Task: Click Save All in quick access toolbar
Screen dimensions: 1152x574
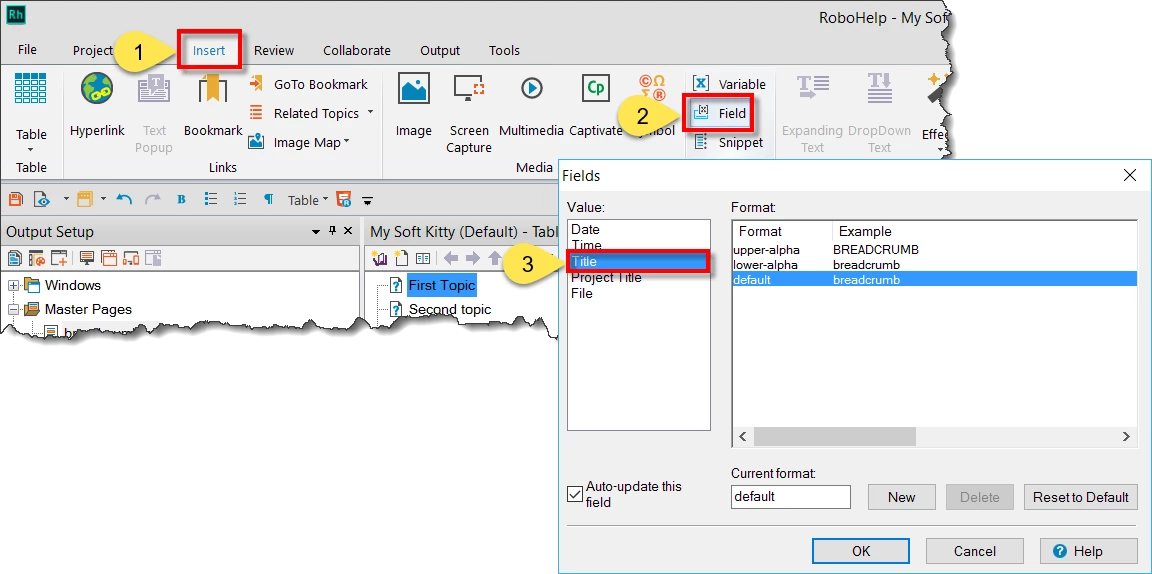Action: (16, 199)
